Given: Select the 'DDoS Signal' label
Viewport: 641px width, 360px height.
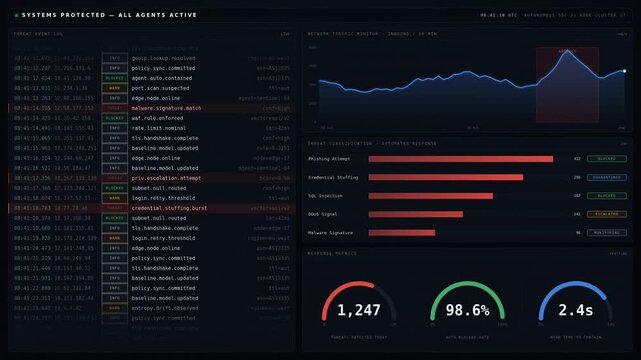Looking at the screenshot, I should pyautogui.click(x=323, y=214).
